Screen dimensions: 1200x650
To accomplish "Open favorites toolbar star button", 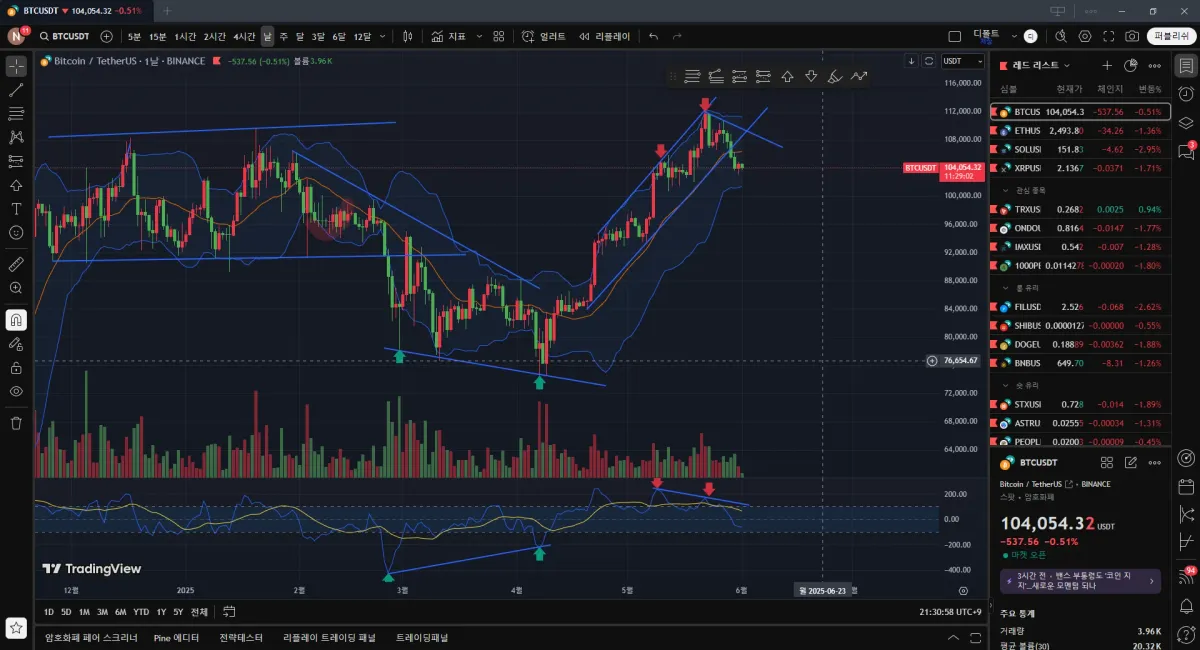I will pyautogui.click(x=16, y=628).
